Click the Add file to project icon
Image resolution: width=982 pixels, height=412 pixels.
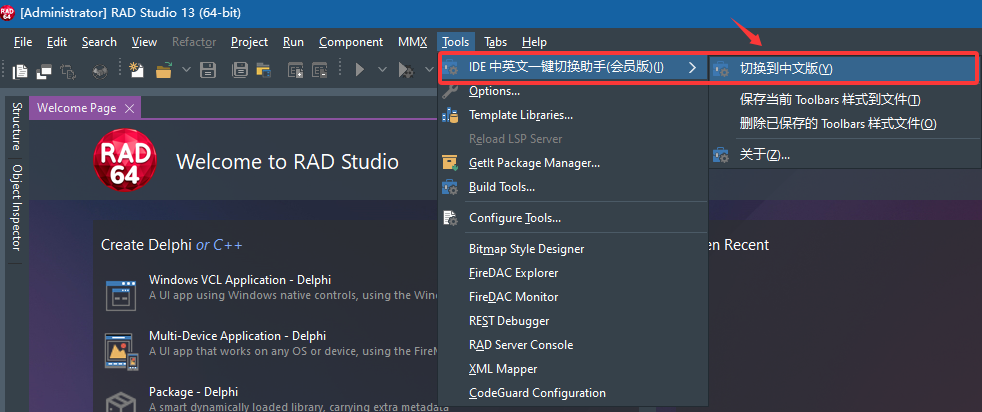point(296,70)
